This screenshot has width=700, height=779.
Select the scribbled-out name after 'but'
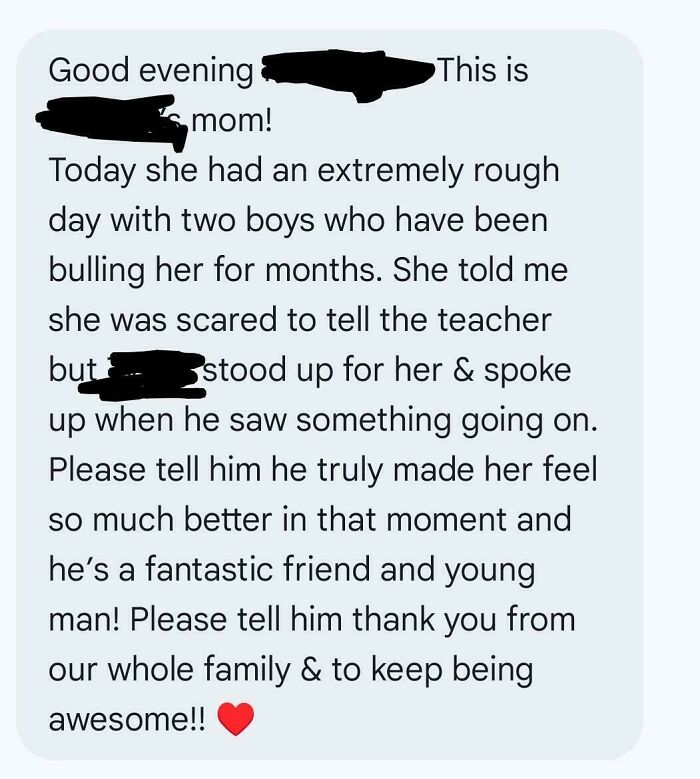pyautogui.click(x=143, y=375)
